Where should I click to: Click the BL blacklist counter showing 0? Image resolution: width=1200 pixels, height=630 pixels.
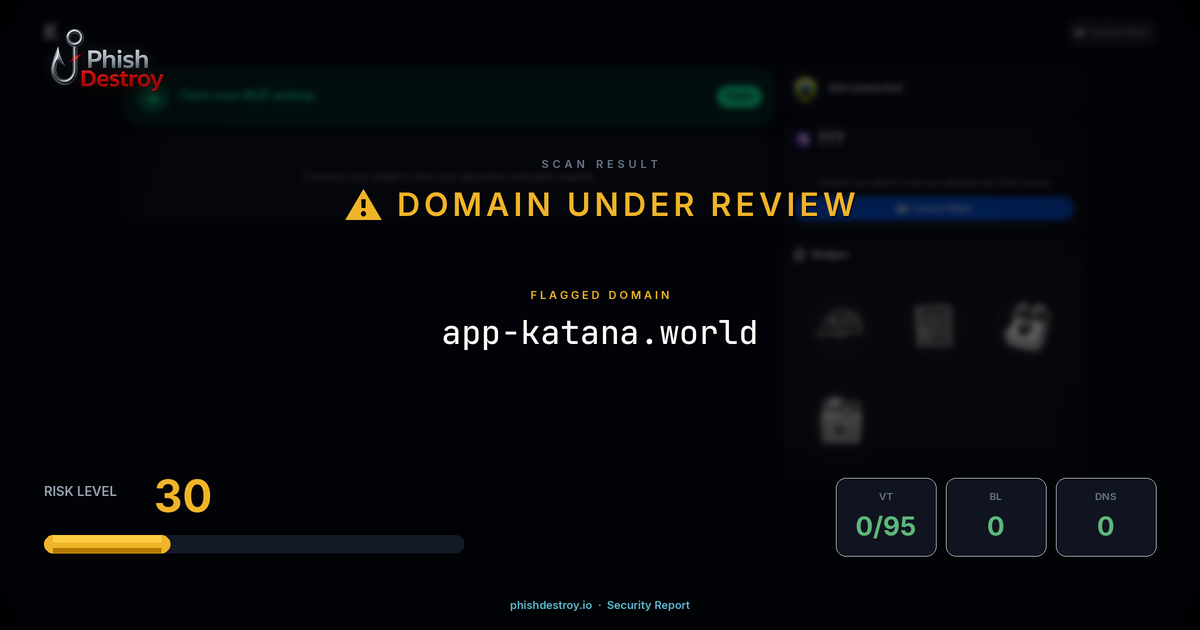(x=996, y=517)
